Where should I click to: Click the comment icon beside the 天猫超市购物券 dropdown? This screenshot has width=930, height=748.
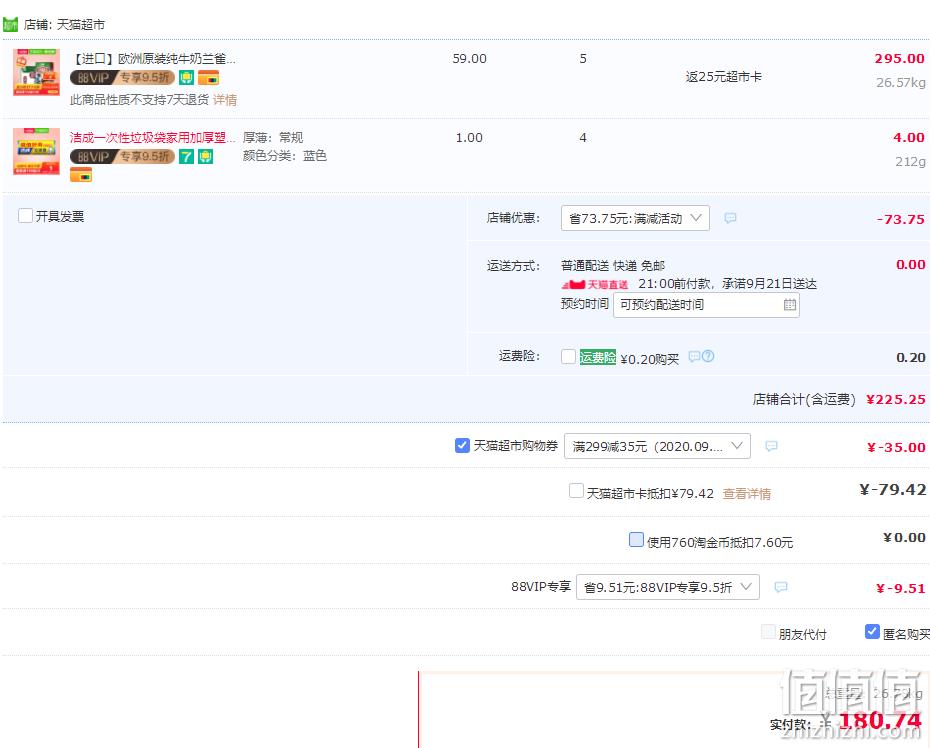(771, 446)
